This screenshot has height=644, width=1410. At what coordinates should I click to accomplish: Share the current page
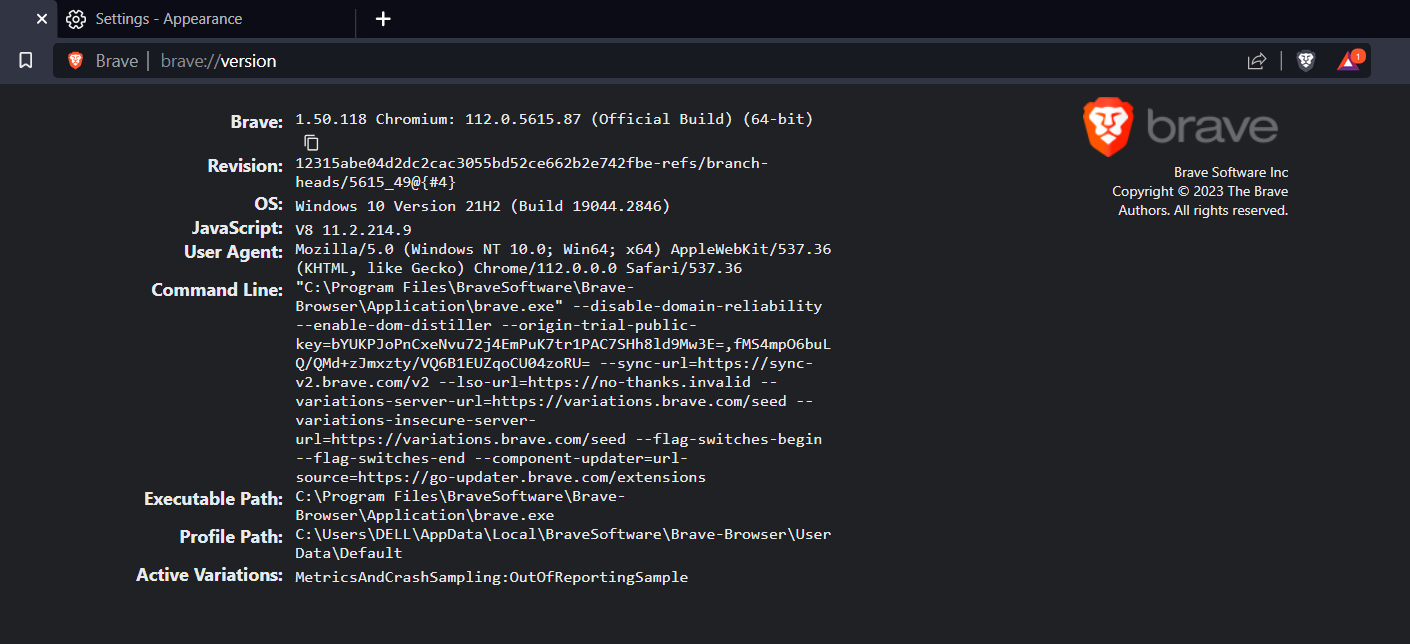[x=1257, y=60]
